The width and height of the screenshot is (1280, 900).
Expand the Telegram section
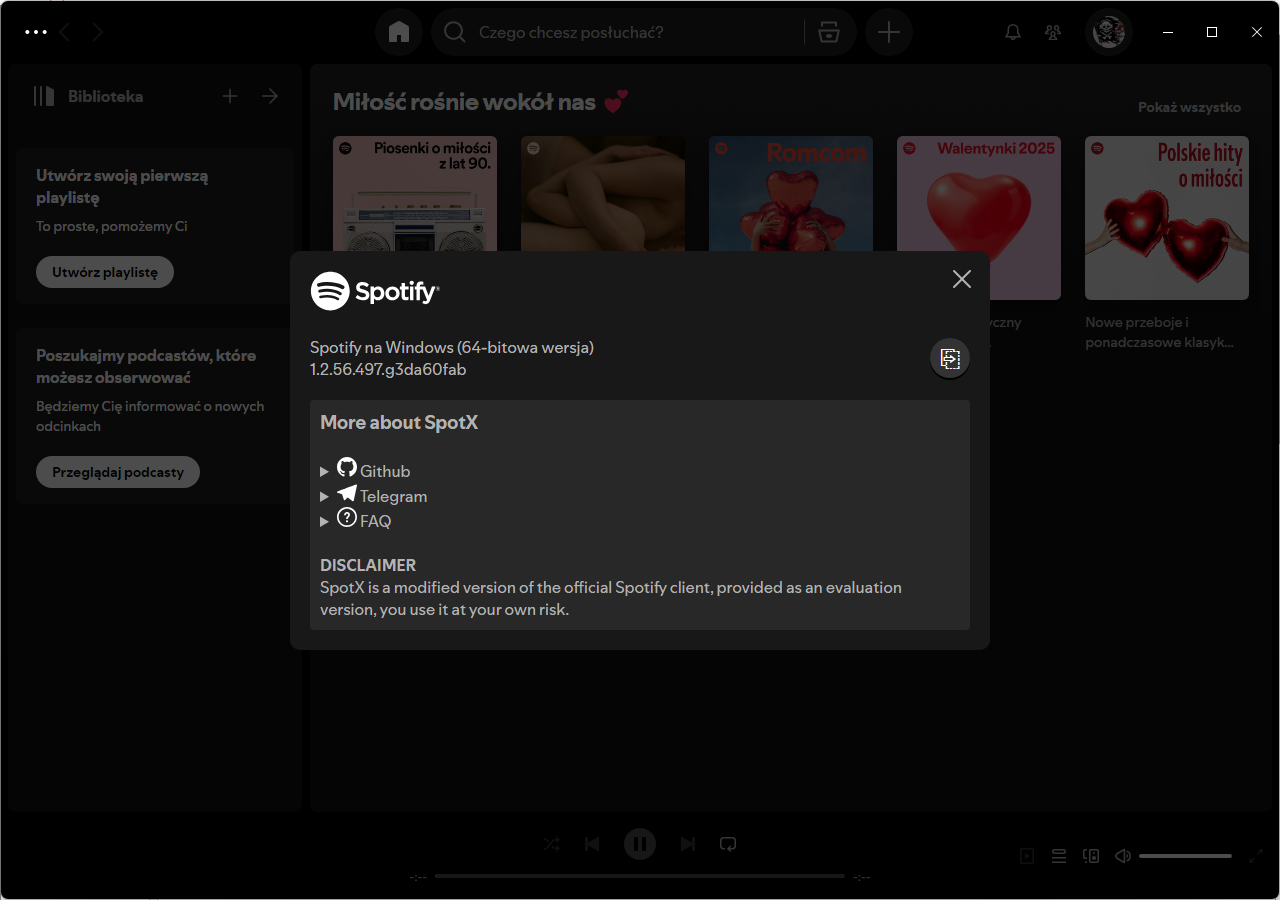coord(374,495)
